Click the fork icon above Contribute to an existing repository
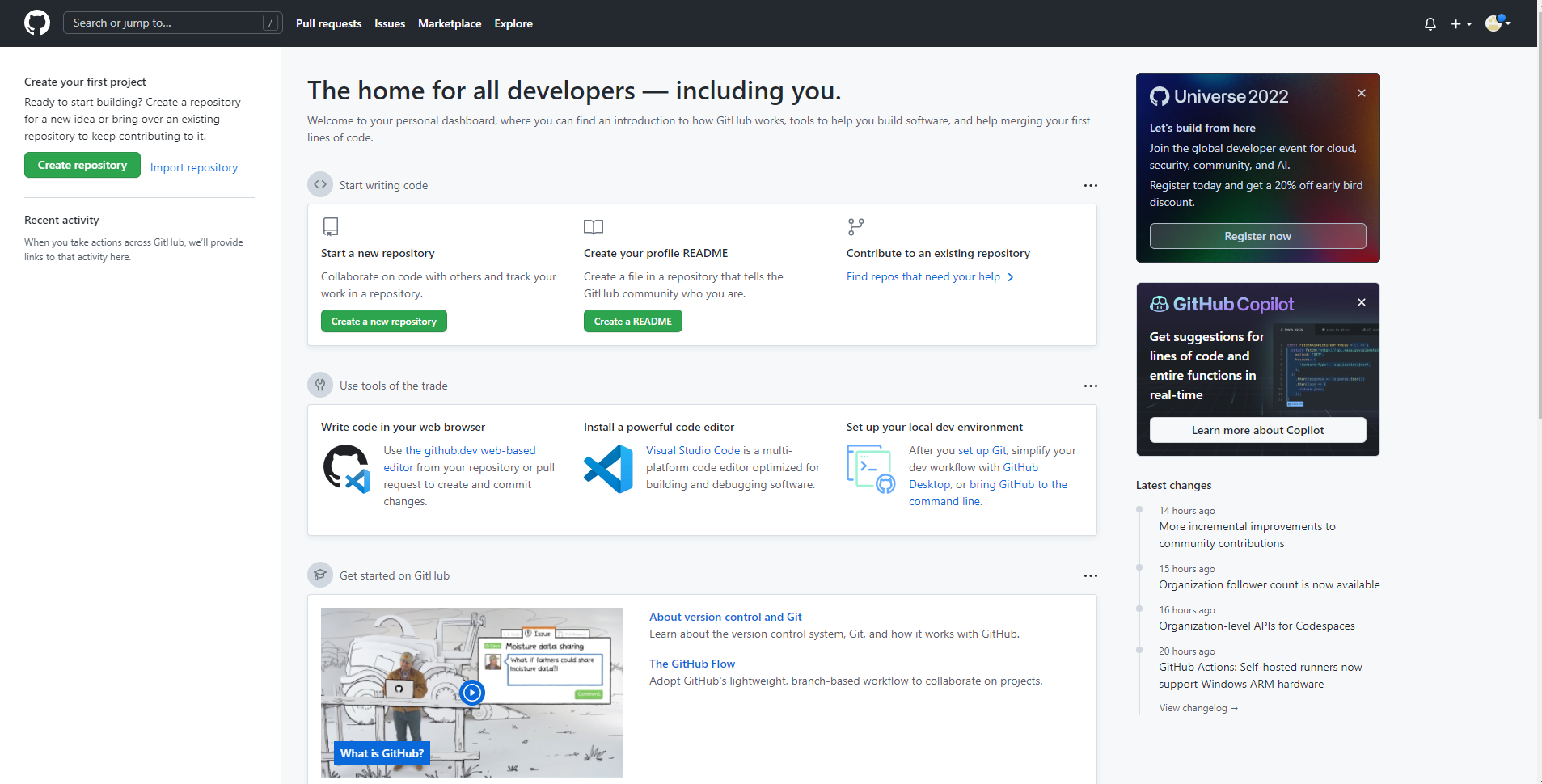This screenshot has width=1542, height=784. pyautogui.click(x=855, y=226)
